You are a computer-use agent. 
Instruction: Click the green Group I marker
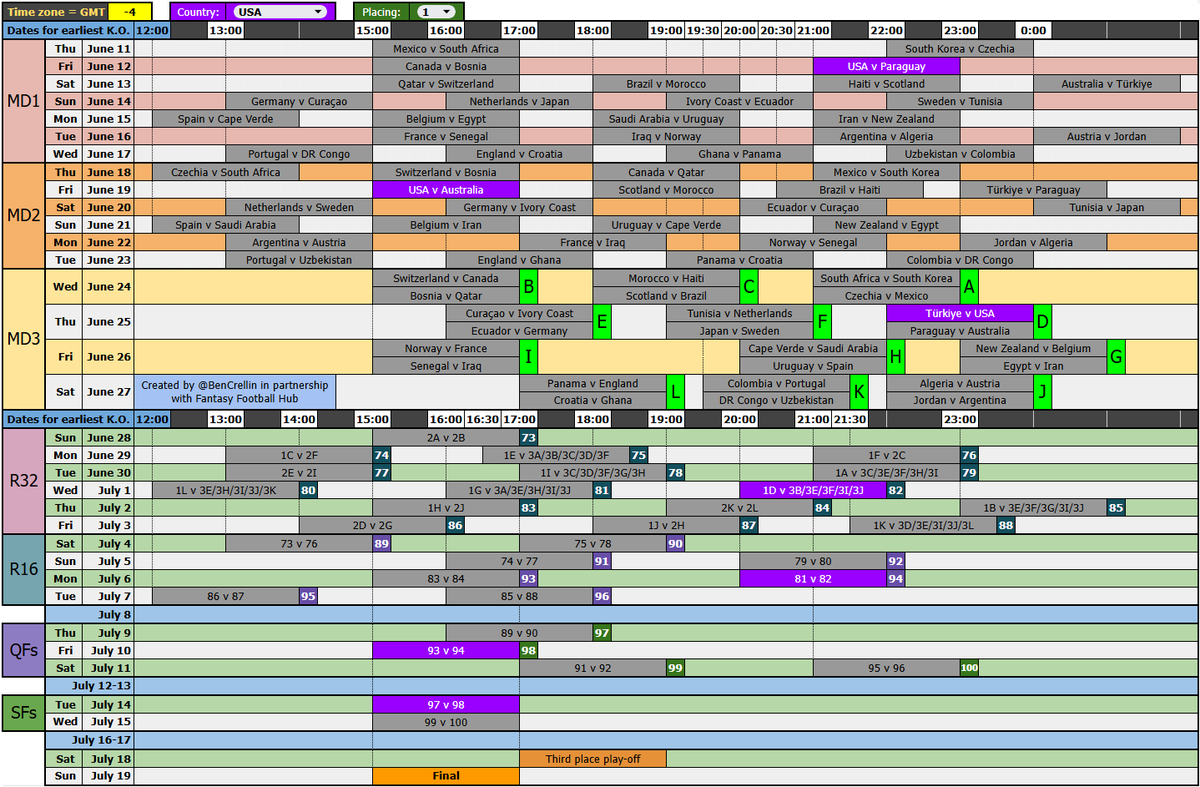coord(528,357)
